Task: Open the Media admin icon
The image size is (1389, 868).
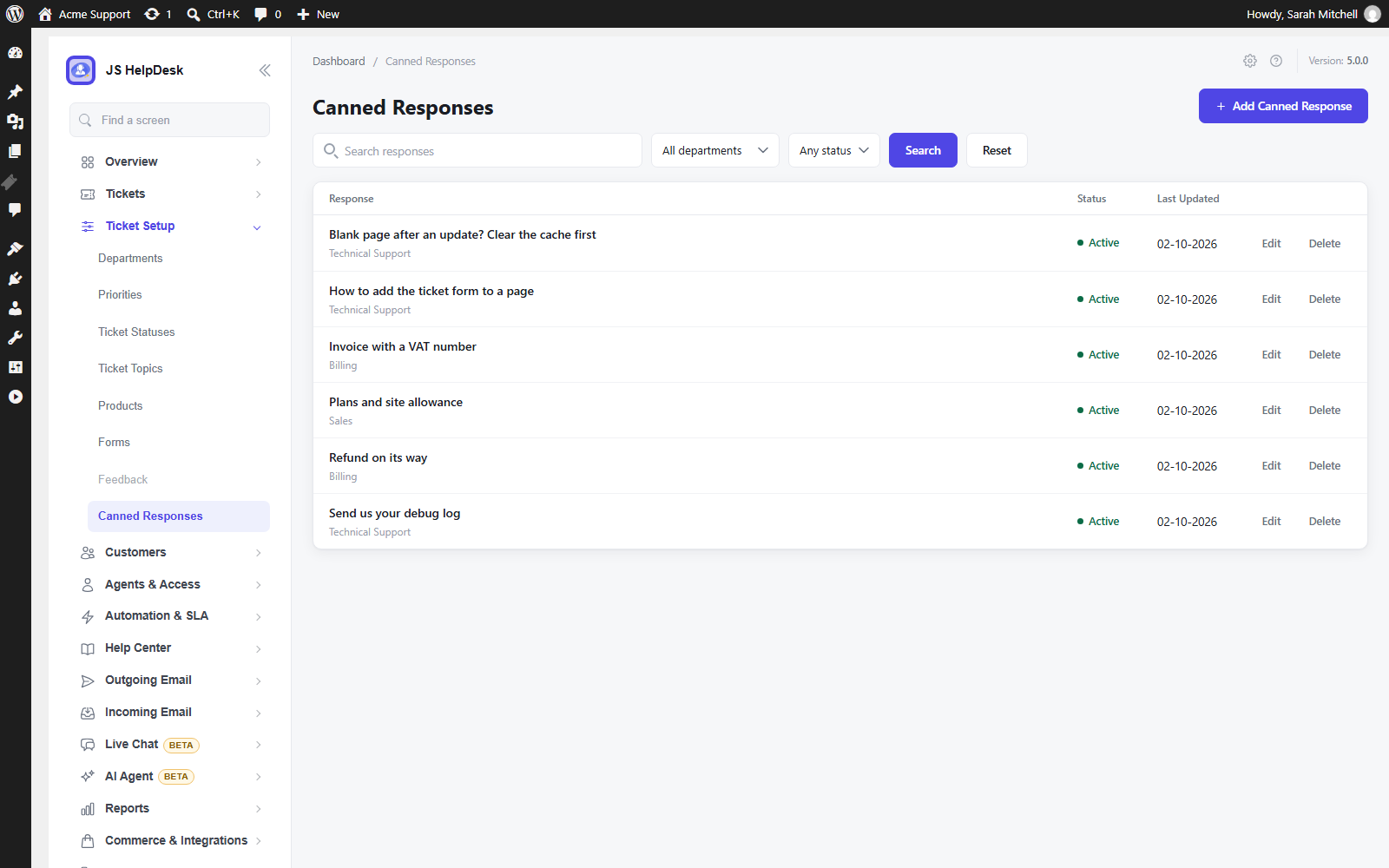Action: 15,122
